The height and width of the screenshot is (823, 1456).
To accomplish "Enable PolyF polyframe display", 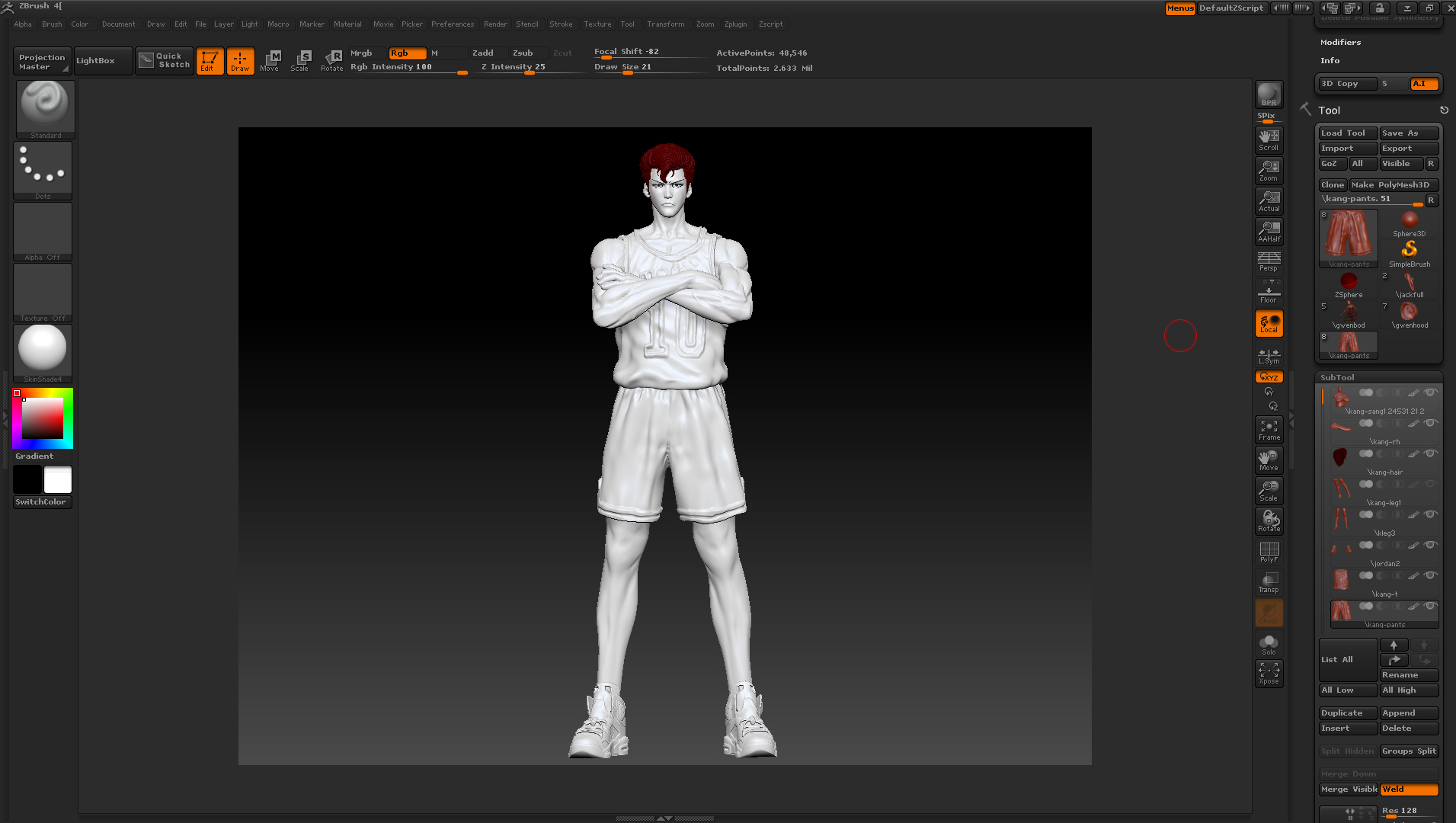I will click(1268, 551).
